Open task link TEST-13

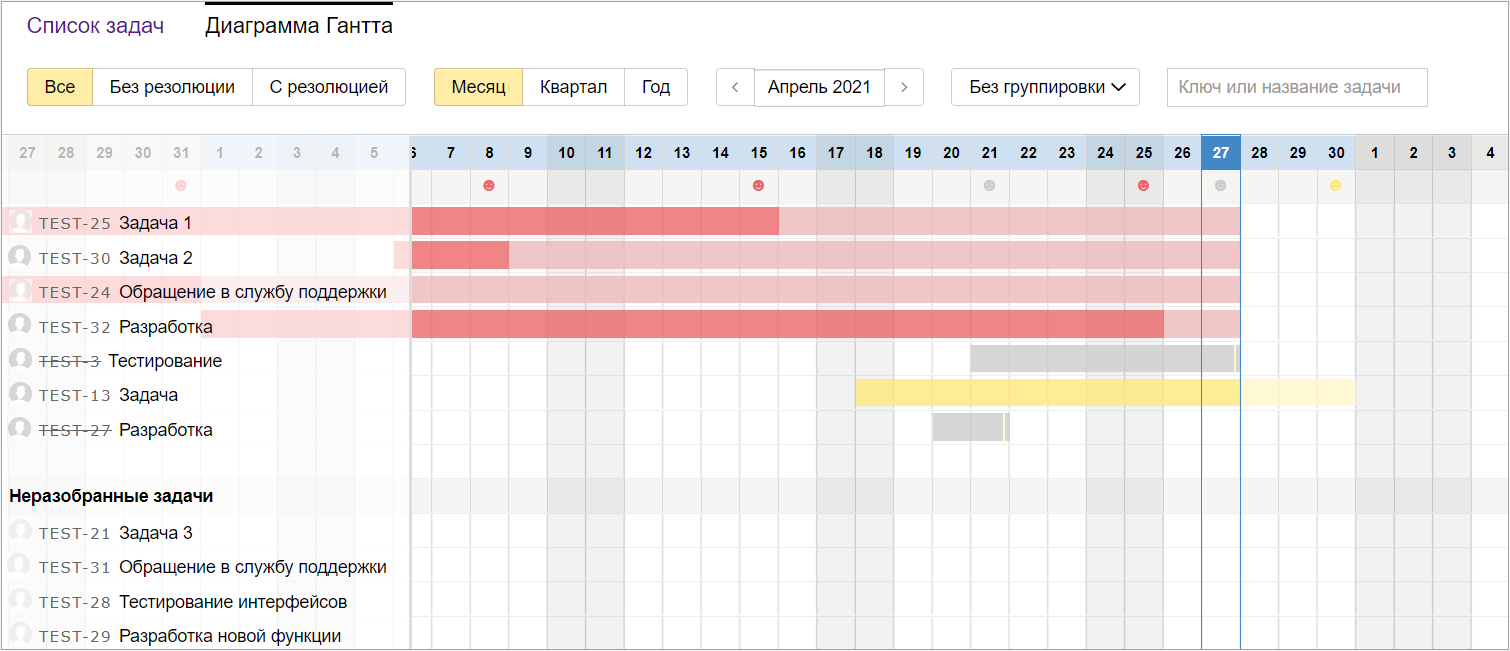point(75,395)
